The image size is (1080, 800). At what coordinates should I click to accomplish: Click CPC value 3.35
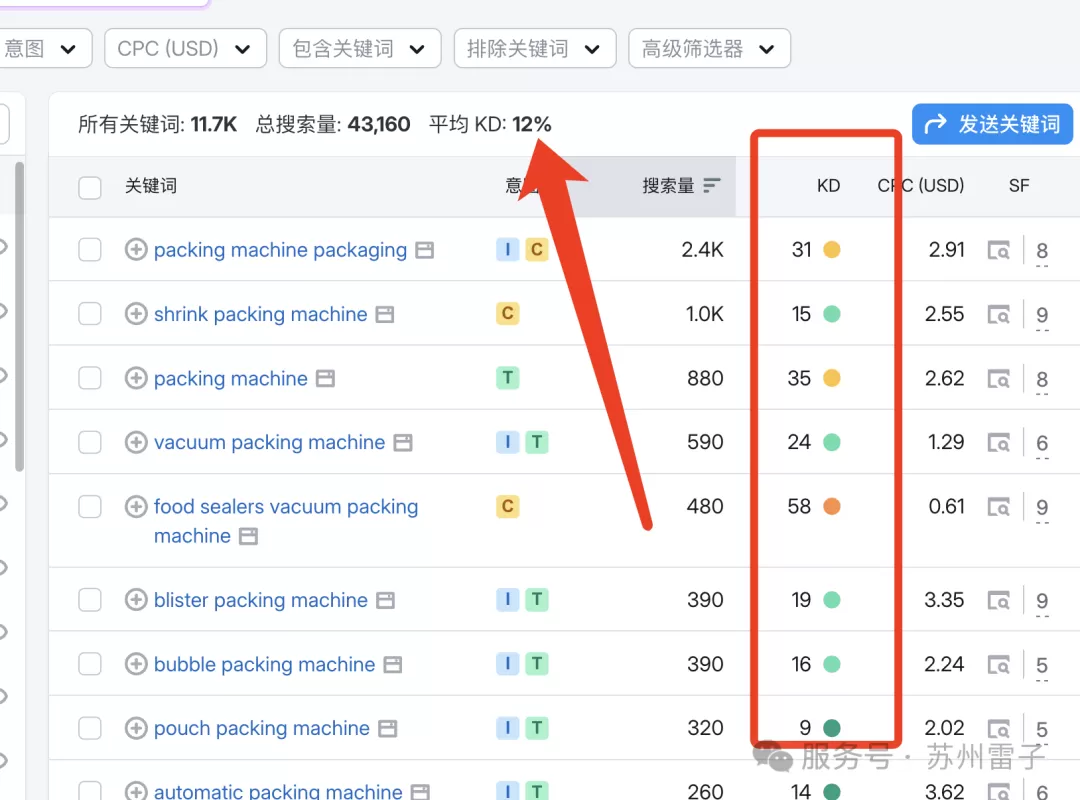point(944,599)
